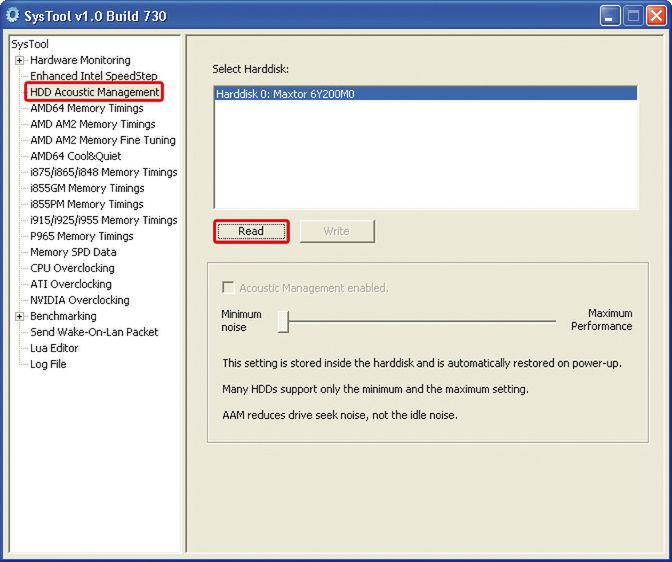This screenshot has height=562, width=672.
Task: Open the Lua Editor
Action: click(x=54, y=348)
